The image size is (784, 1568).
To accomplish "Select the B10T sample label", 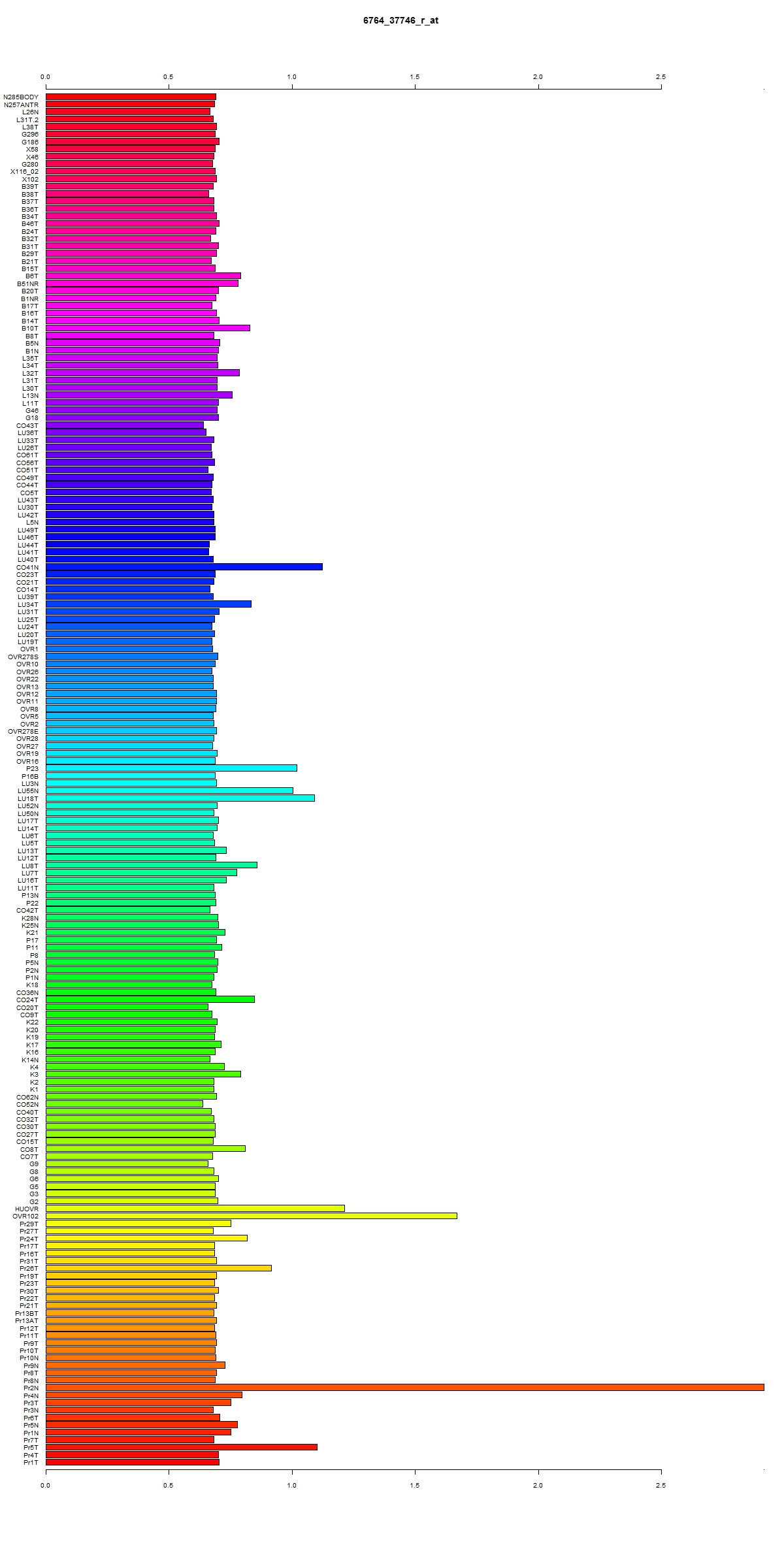I will coord(30,329).
